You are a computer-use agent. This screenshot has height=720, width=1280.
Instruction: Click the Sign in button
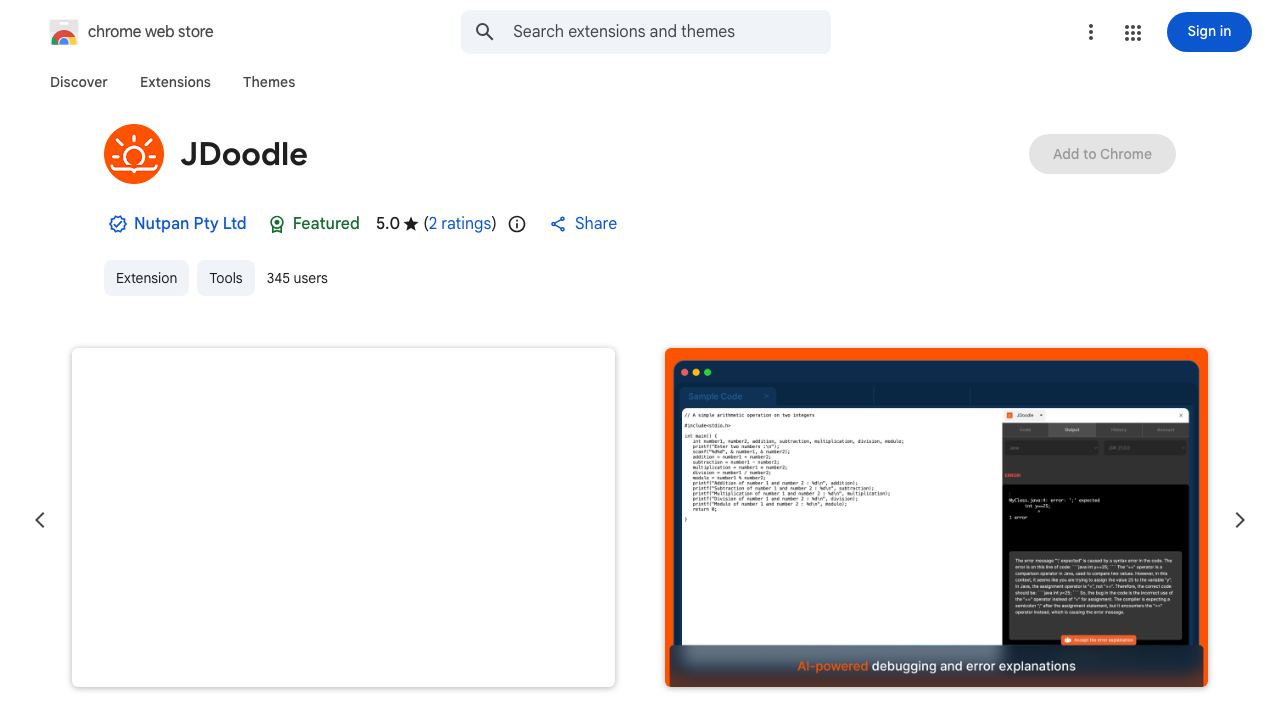[1209, 32]
